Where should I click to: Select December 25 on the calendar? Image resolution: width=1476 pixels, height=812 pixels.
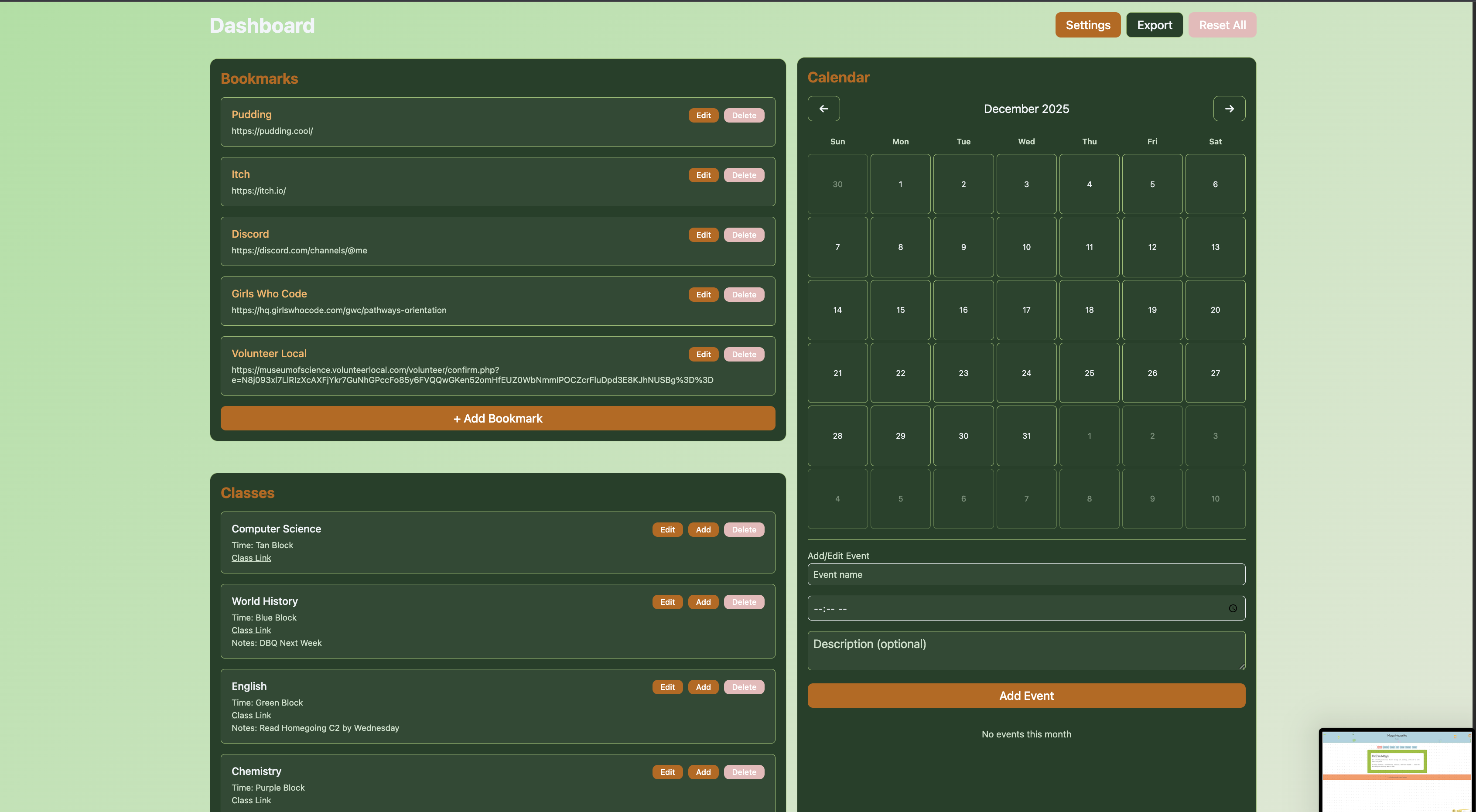pyautogui.click(x=1089, y=372)
